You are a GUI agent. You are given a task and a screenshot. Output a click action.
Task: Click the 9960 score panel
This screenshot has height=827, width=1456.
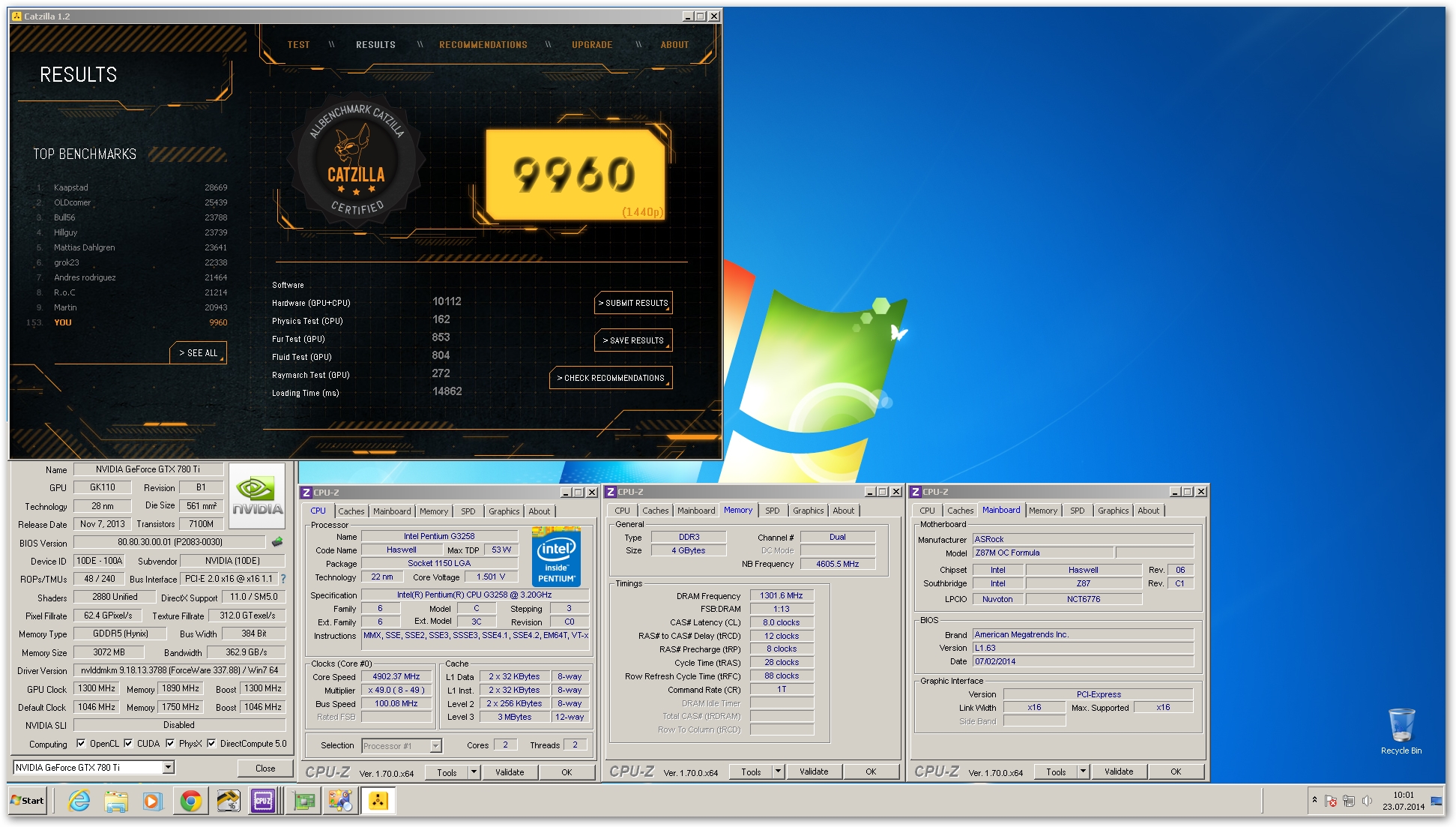[x=576, y=175]
